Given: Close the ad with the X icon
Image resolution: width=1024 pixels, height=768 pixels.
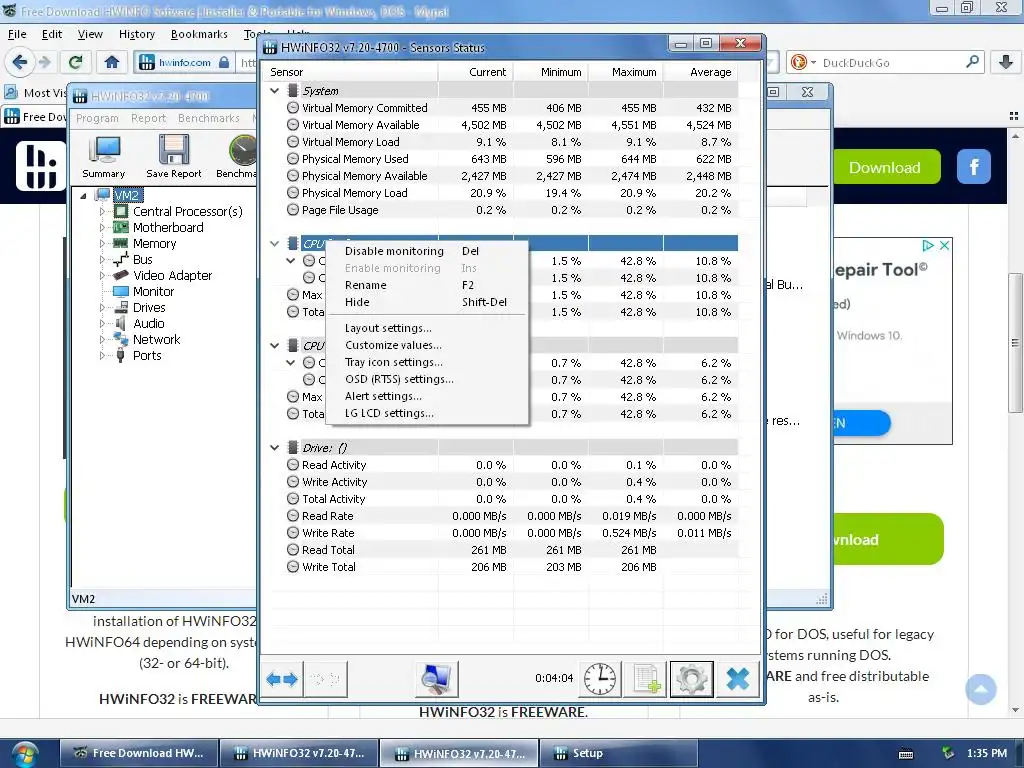Looking at the screenshot, I should pyautogui.click(x=944, y=246).
